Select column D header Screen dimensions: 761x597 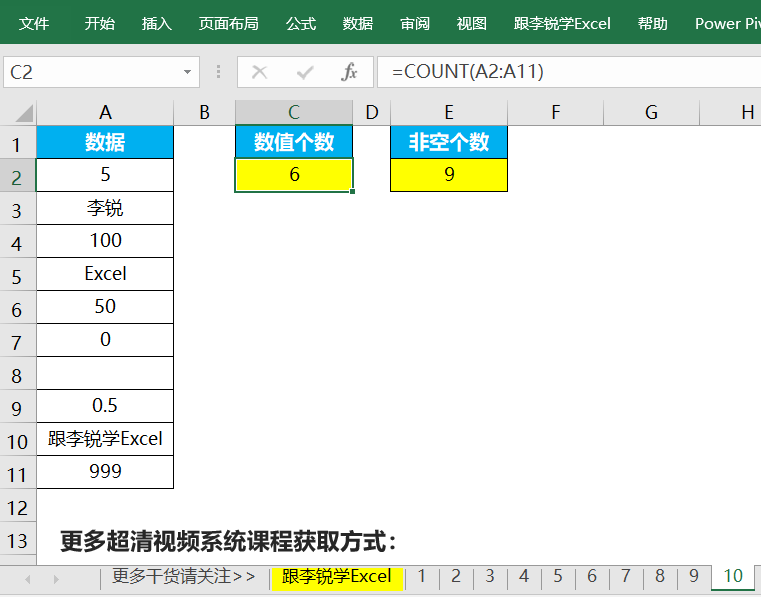tap(372, 113)
